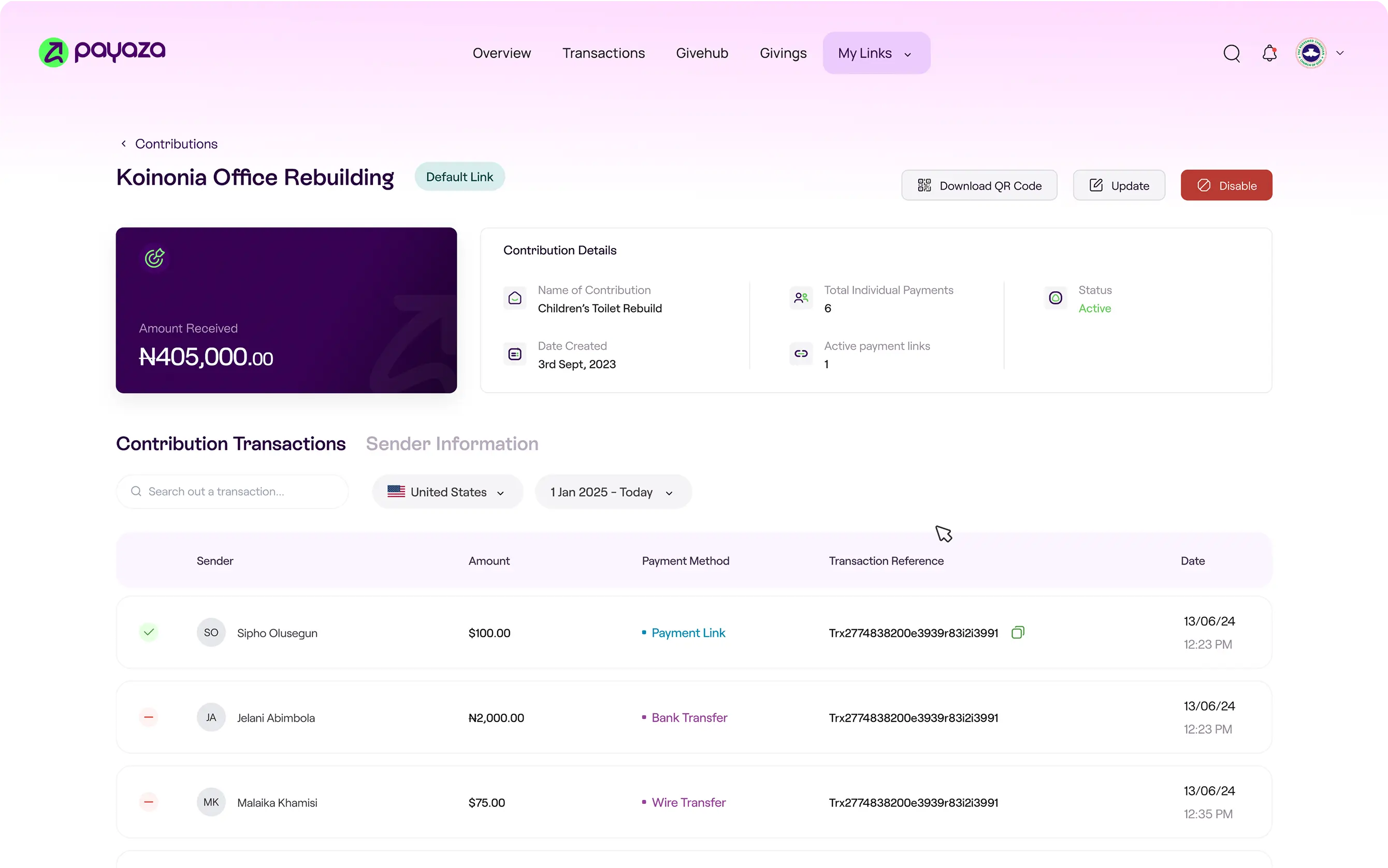
Task: Click the Update button
Action: coord(1118,185)
